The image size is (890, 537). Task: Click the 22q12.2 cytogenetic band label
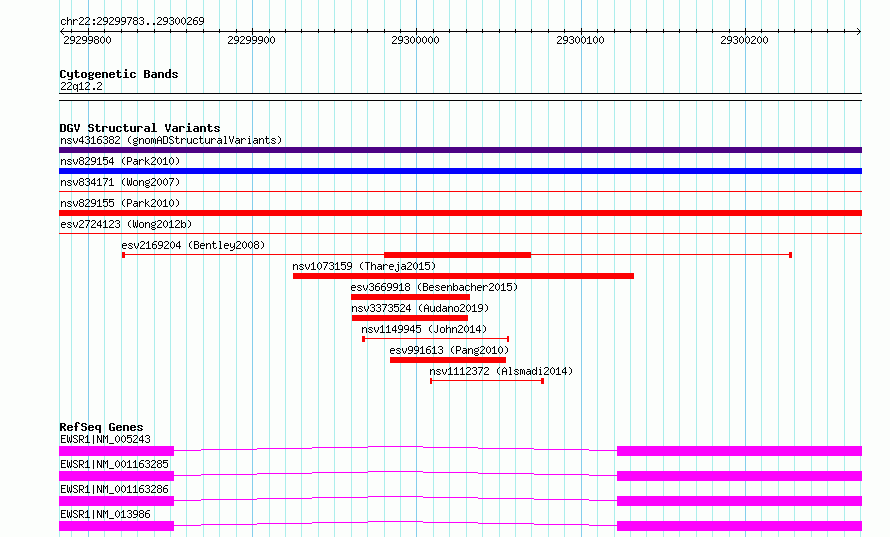click(81, 86)
